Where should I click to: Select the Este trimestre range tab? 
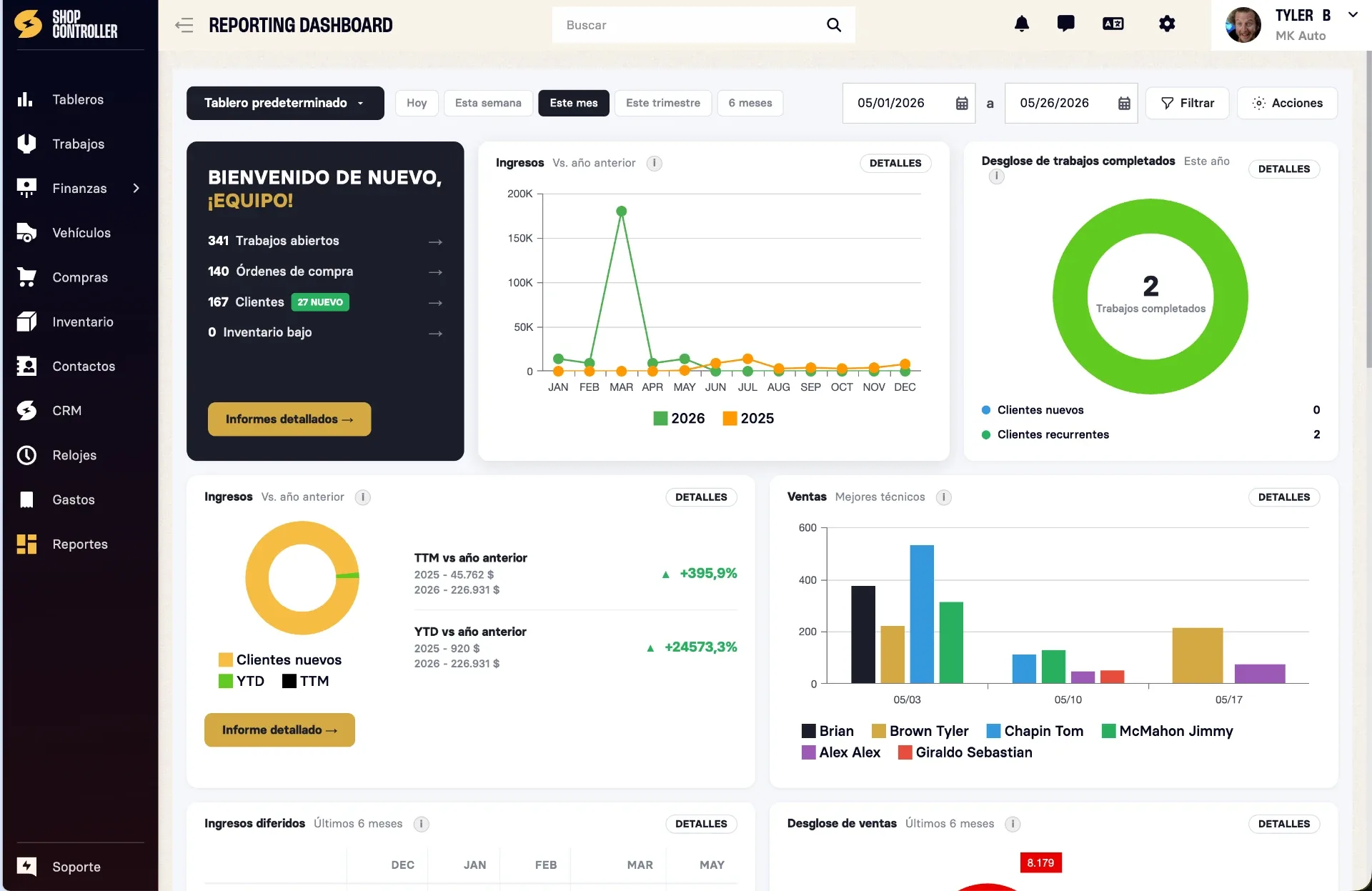(663, 103)
